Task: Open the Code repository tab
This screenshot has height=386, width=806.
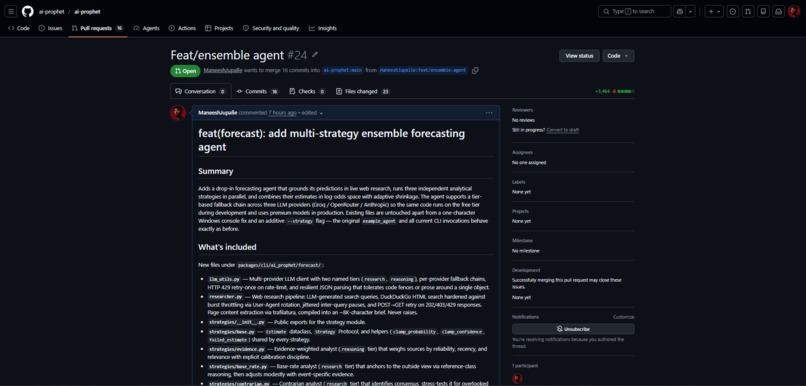Action: (19, 28)
